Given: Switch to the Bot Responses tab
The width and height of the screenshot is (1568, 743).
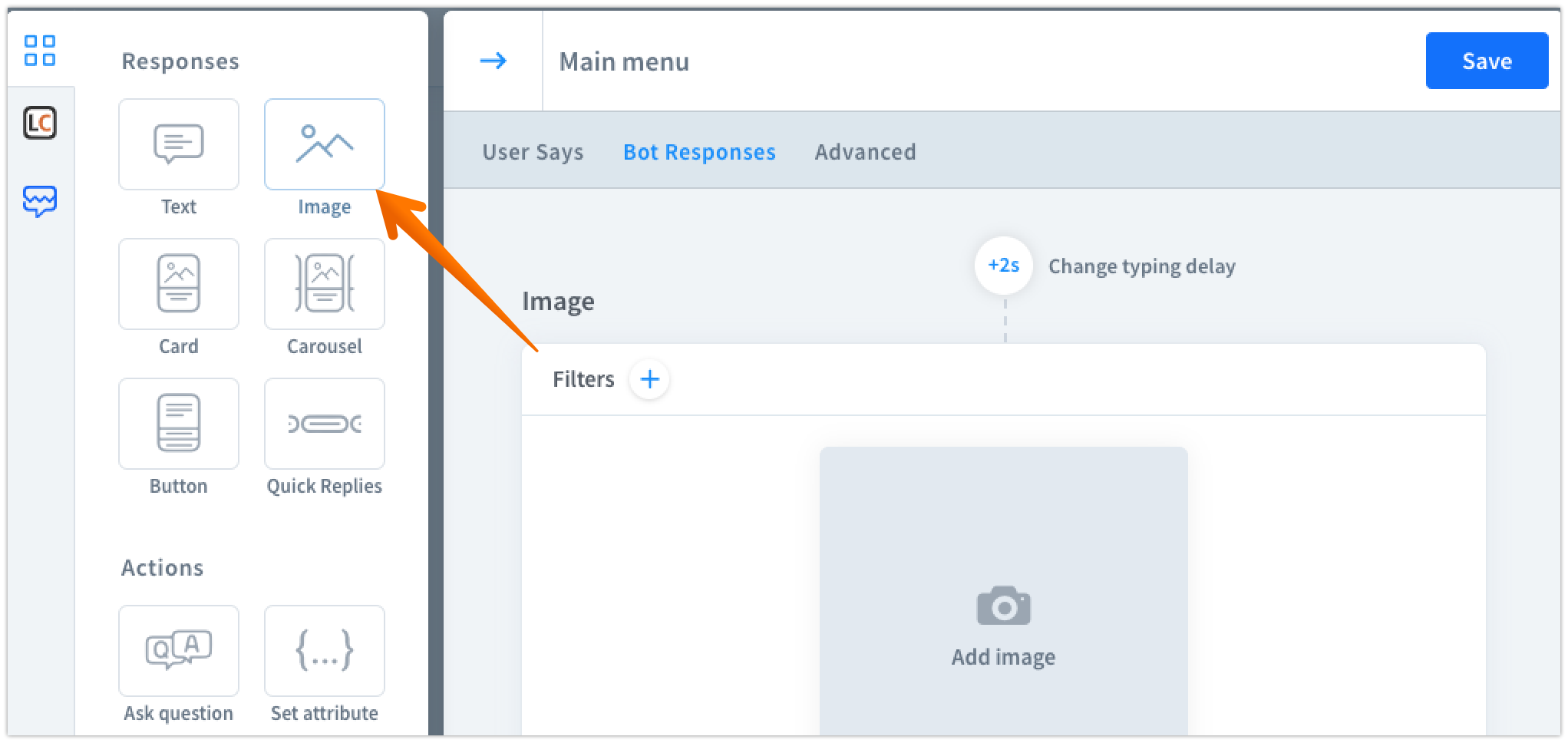Looking at the screenshot, I should [x=699, y=152].
